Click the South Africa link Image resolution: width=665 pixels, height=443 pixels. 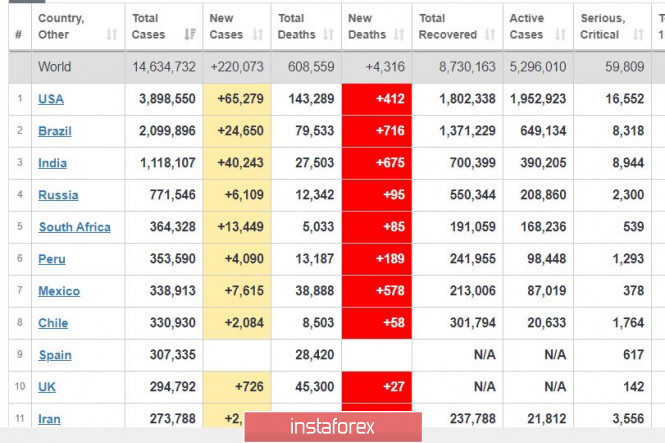tap(75, 227)
